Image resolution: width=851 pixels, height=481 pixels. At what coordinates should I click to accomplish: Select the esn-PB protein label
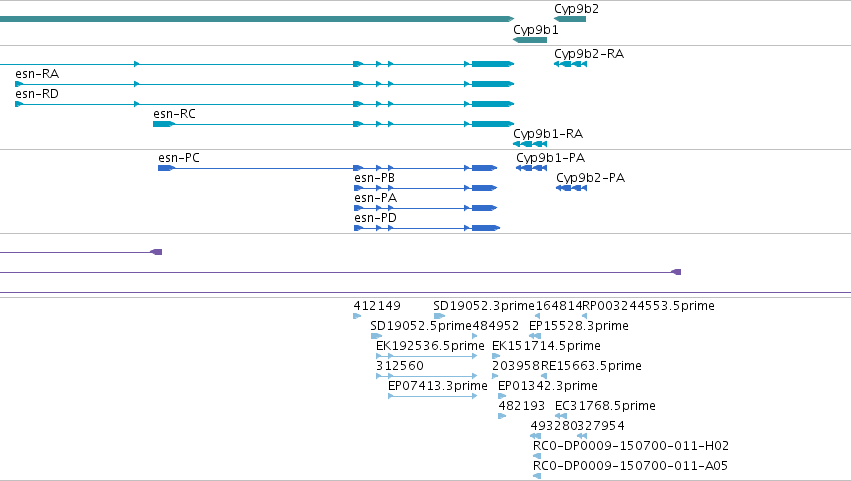click(x=374, y=178)
